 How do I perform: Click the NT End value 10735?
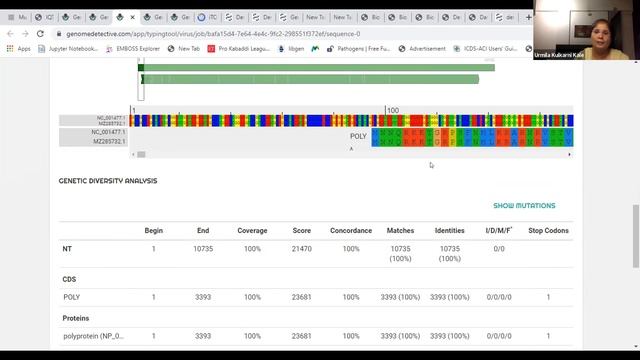203,249
